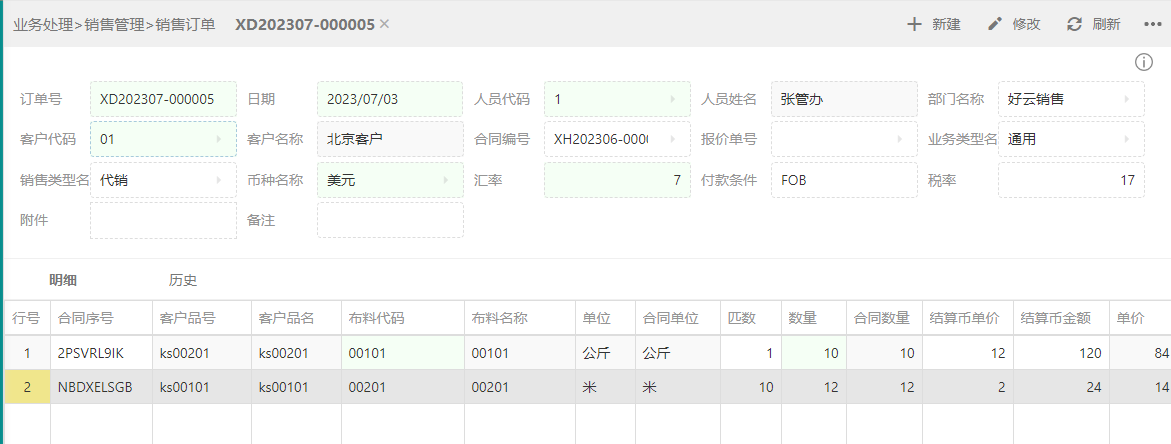Image resolution: width=1171 pixels, height=444 pixels.
Task: Close the XD202307-000005 tab
Action: click(x=385, y=24)
